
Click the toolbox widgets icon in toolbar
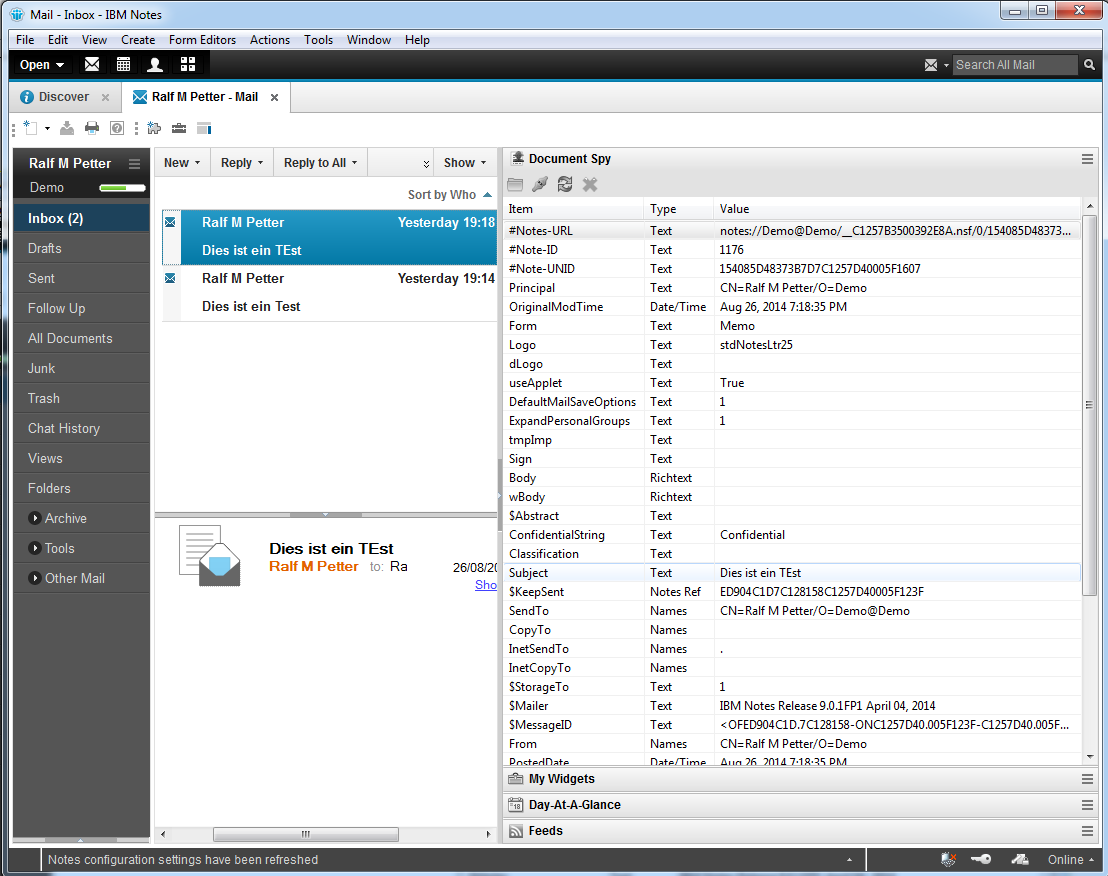pos(179,128)
